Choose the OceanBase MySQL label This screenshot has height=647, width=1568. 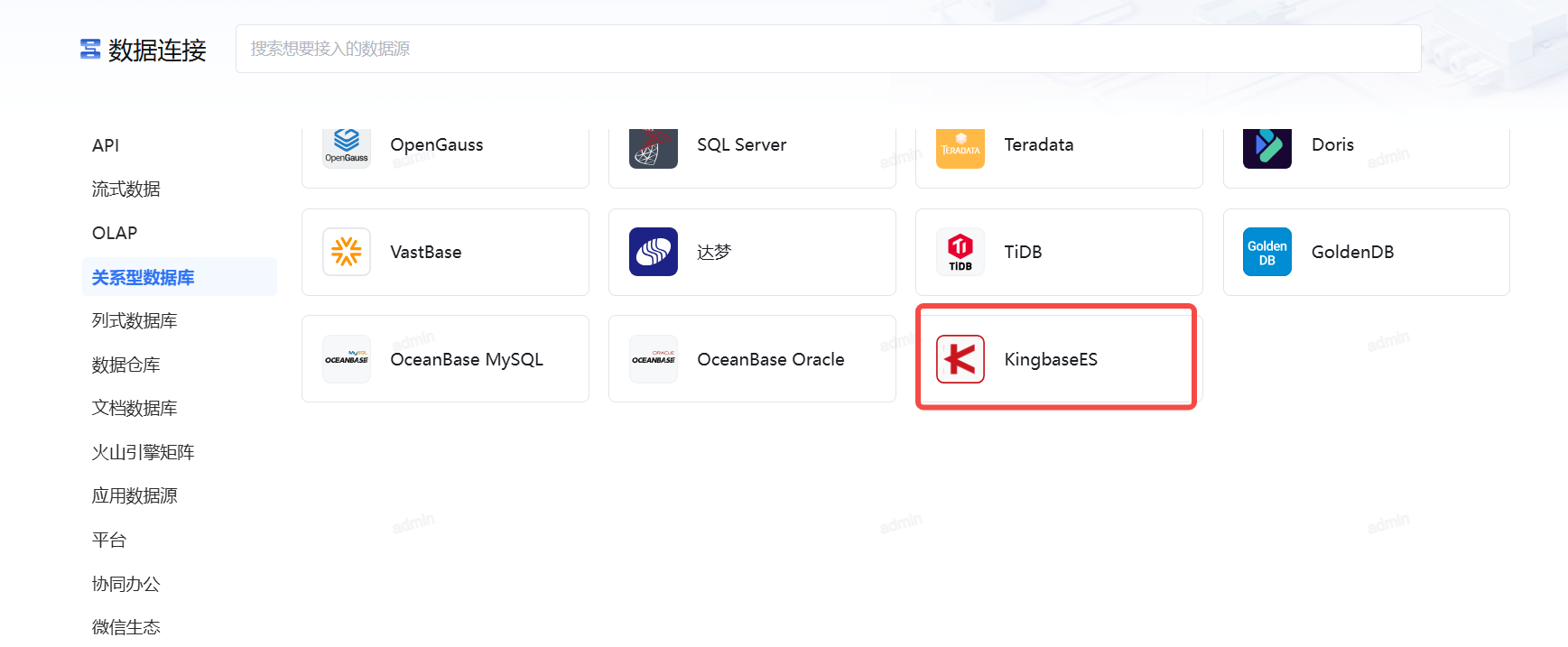click(467, 359)
